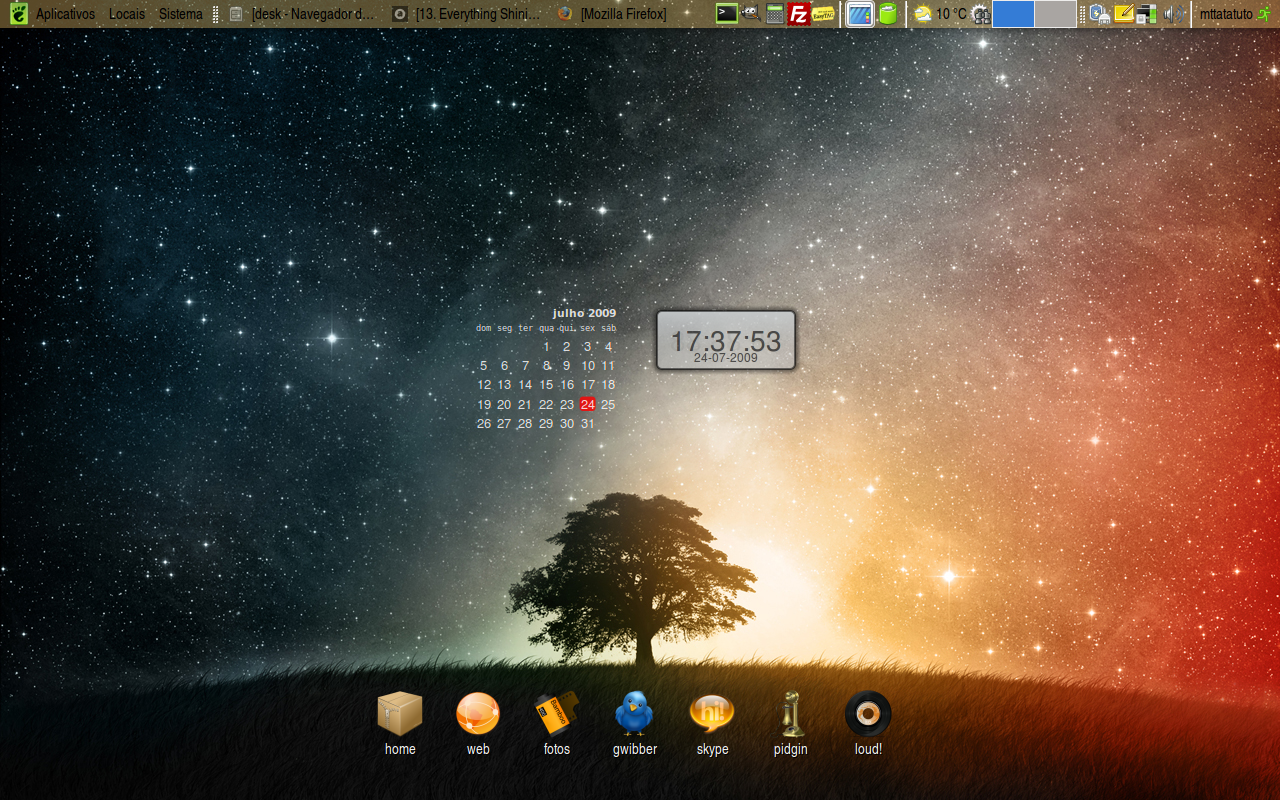The width and height of the screenshot is (1280, 800).
Task: Open the home folder dock icon
Action: pos(400,715)
